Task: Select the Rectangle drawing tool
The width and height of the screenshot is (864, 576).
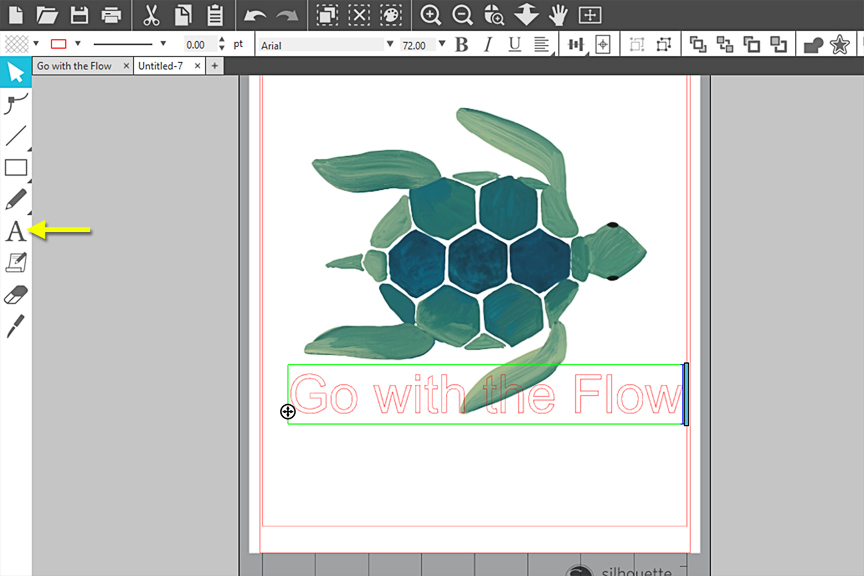Action: (x=16, y=168)
